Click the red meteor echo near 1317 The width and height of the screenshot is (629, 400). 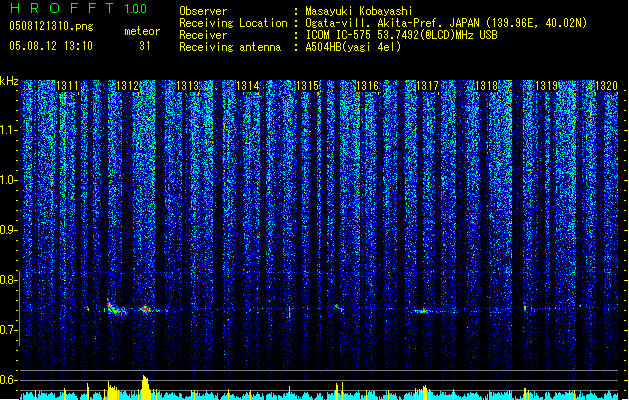tap(422, 311)
